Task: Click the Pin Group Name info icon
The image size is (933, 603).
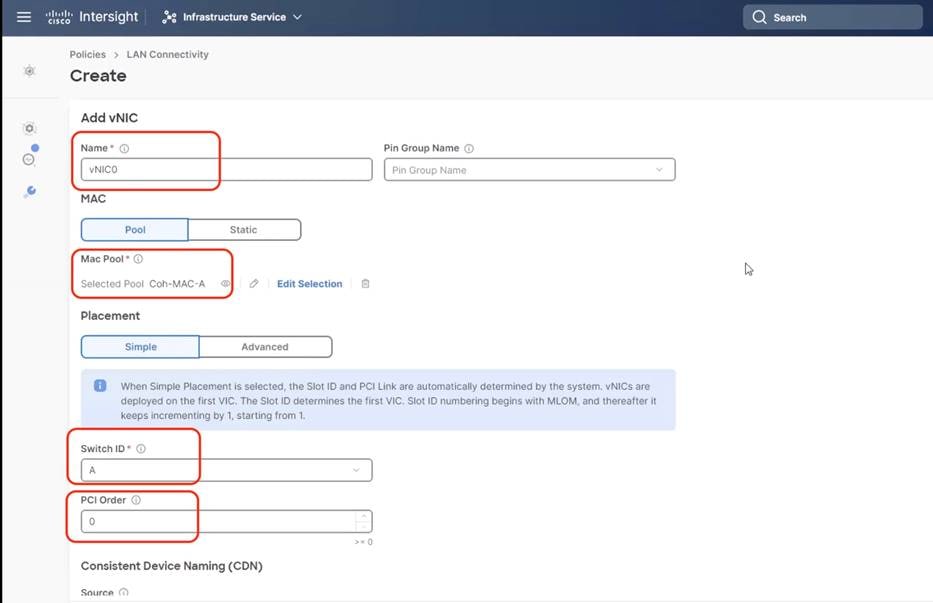Action: (466, 147)
